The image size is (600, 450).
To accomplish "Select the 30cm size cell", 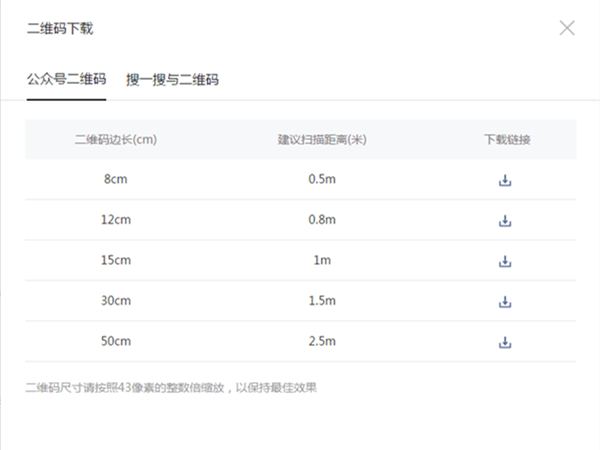I will click(x=115, y=301).
